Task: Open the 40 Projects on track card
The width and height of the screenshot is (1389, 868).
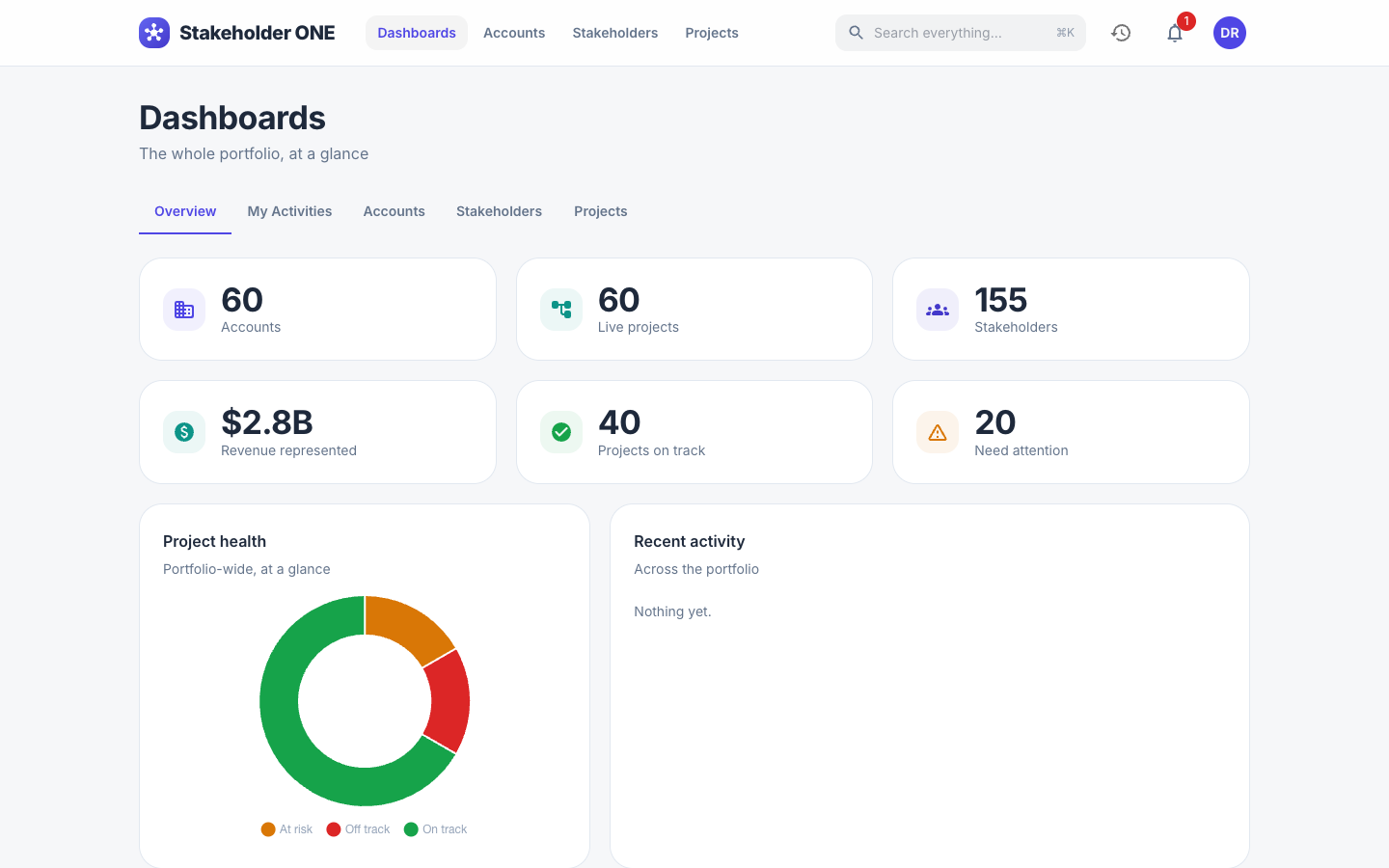Action: (x=694, y=432)
